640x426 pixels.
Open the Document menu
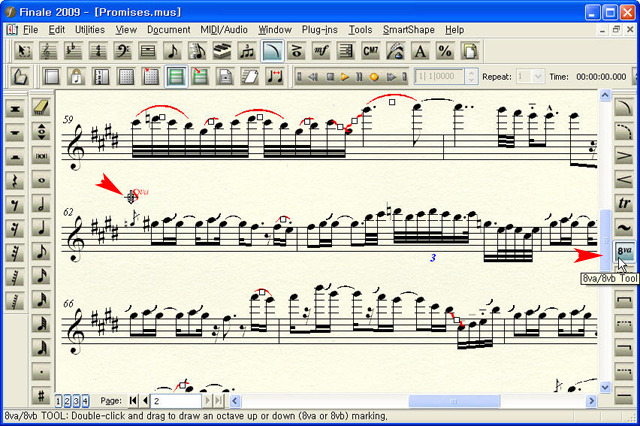pos(169,30)
